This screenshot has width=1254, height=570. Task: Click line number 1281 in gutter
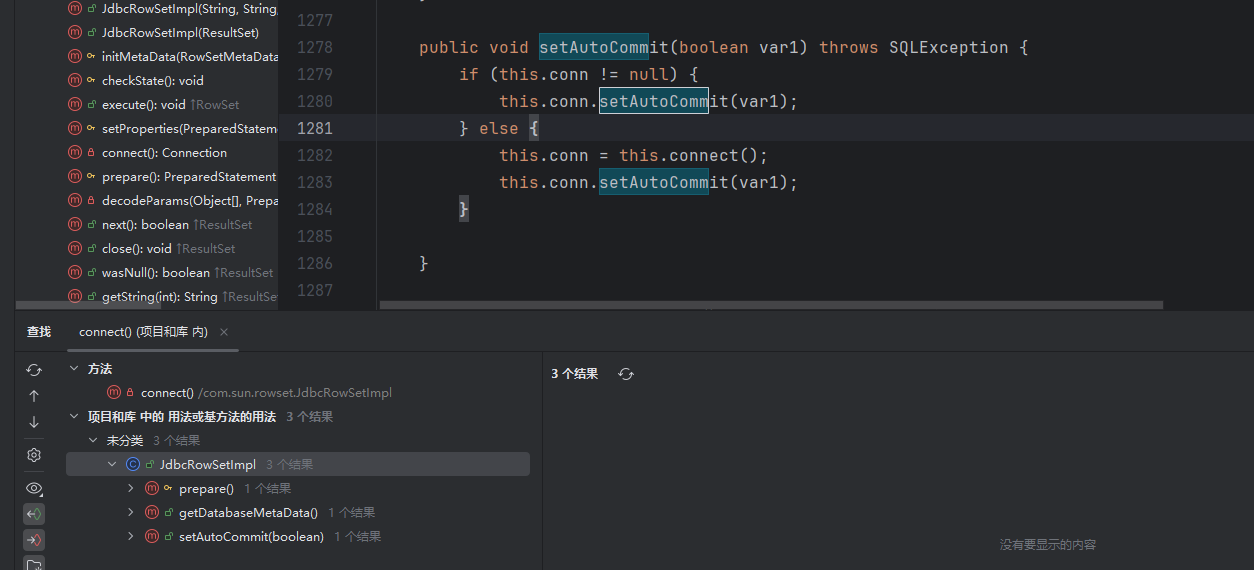point(315,128)
